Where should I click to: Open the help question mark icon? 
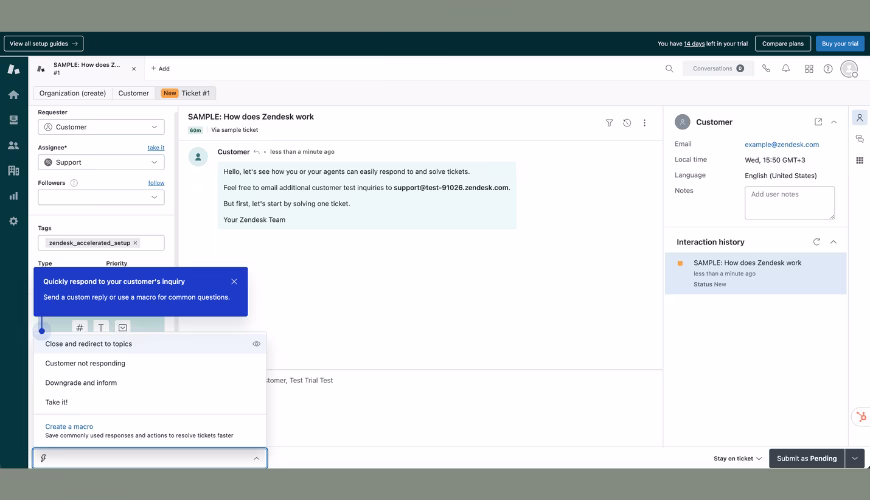point(828,69)
